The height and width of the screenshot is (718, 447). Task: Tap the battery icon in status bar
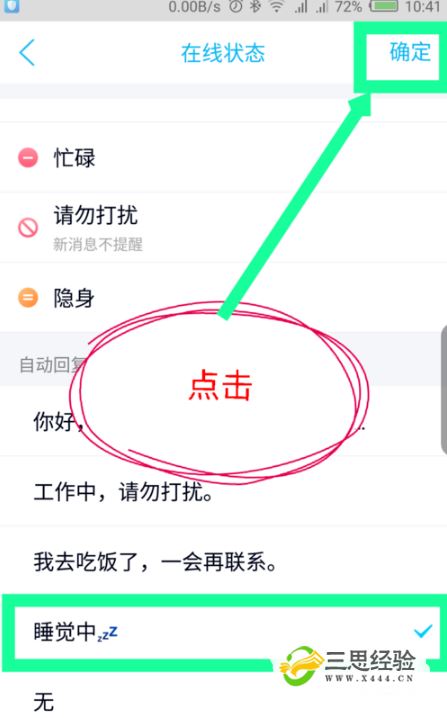[384, 6]
